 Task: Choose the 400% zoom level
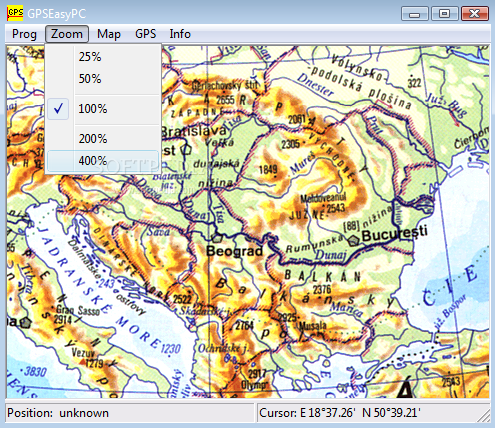pyautogui.click(x=103, y=161)
